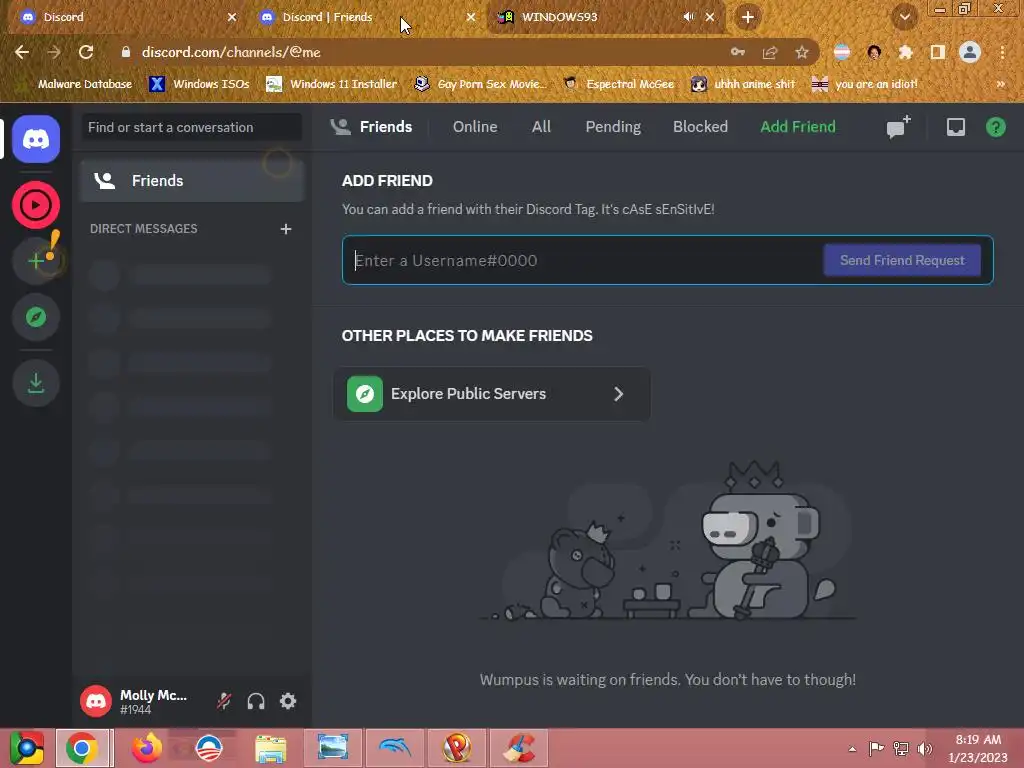
Task: Click Download Apps arrow icon in sidebar
Action: point(36,383)
